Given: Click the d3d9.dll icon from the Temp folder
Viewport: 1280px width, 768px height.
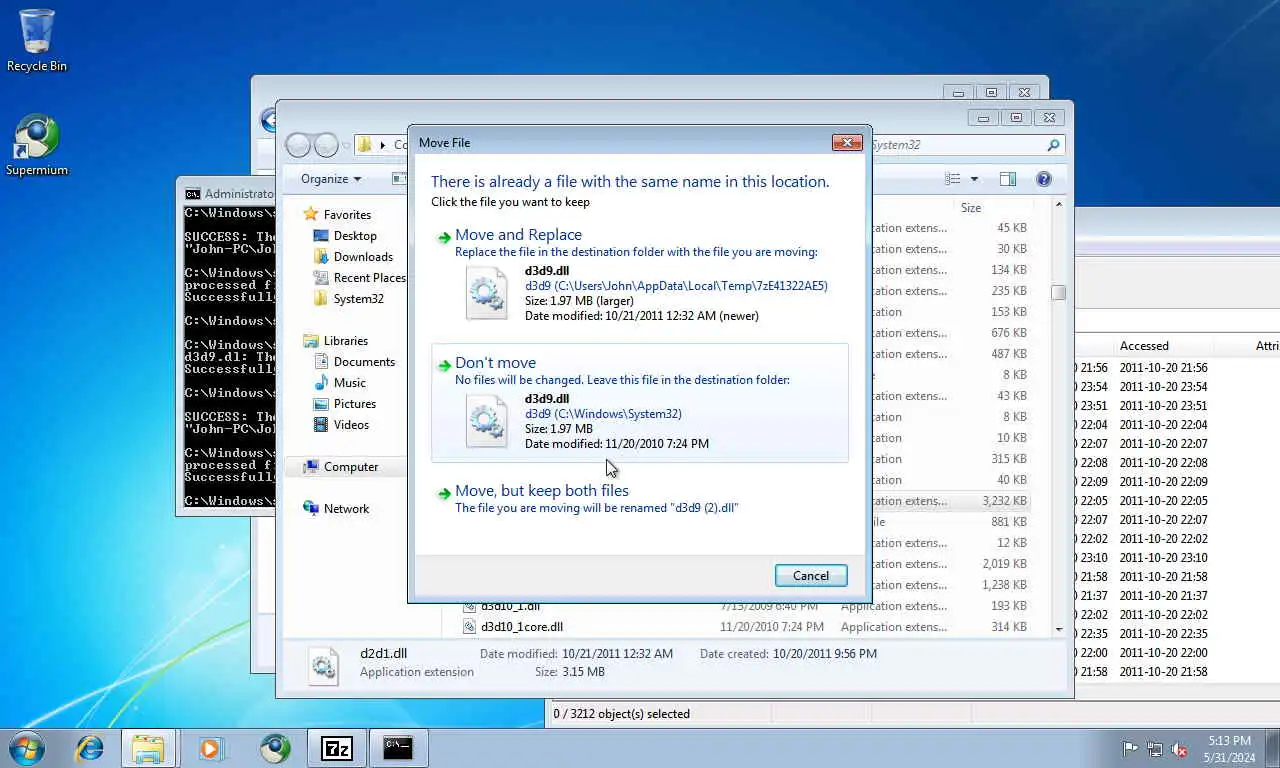Looking at the screenshot, I should coord(487,293).
